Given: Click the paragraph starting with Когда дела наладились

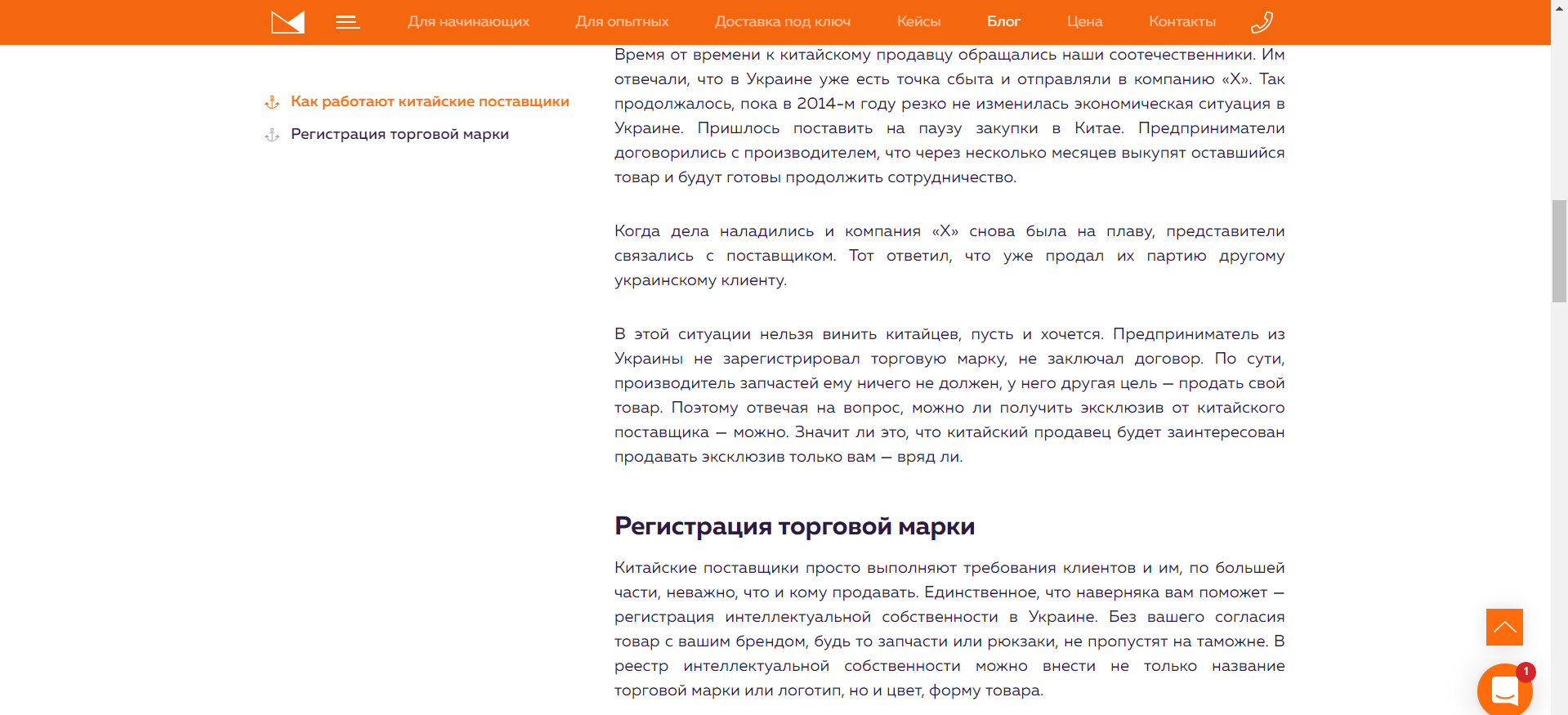Looking at the screenshot, I should pos(949,256).
